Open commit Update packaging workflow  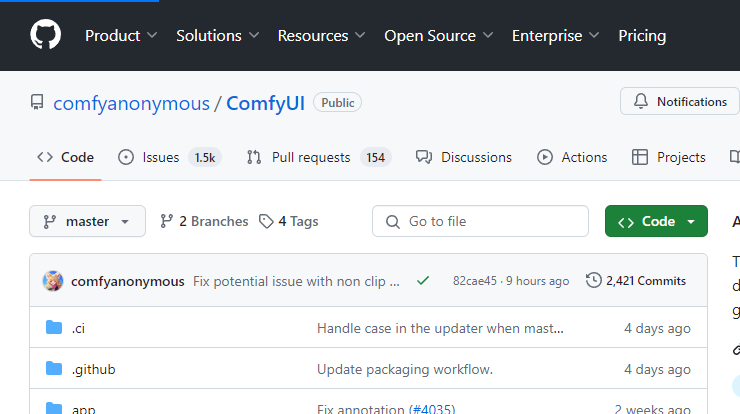tap(405, 369)
